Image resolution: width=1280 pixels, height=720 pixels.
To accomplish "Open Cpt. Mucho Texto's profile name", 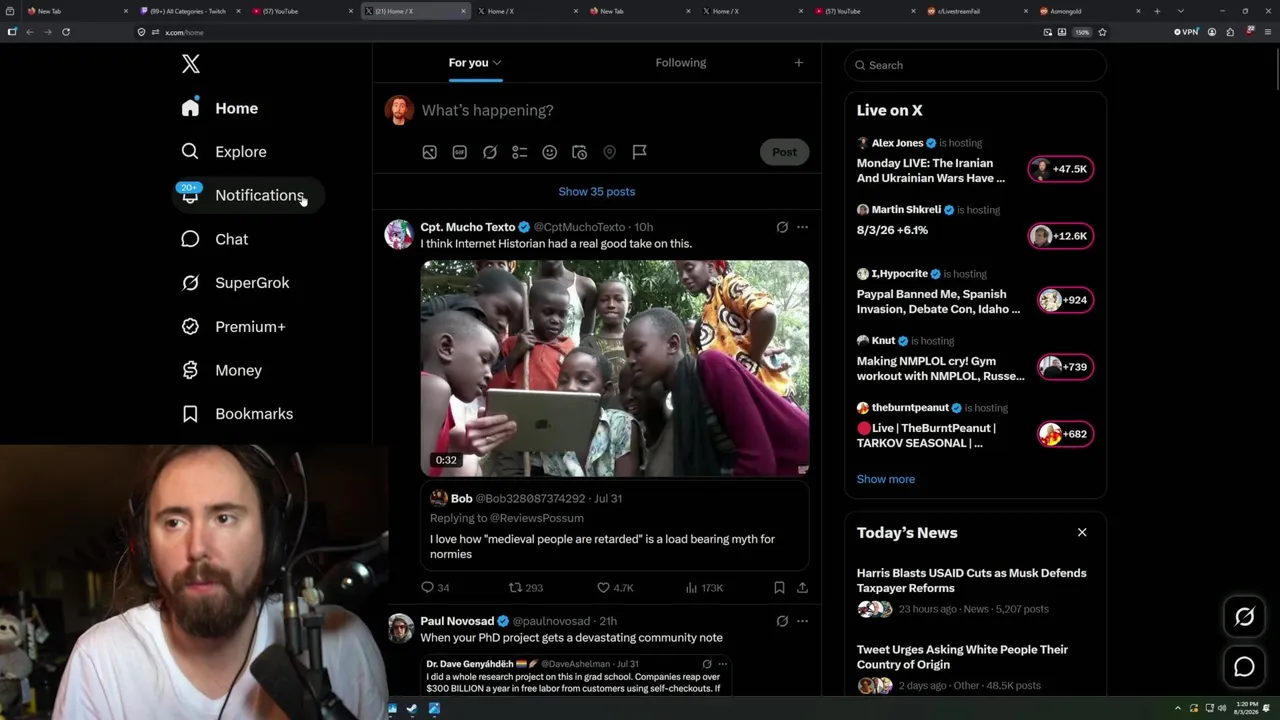I will pos(467,227).
